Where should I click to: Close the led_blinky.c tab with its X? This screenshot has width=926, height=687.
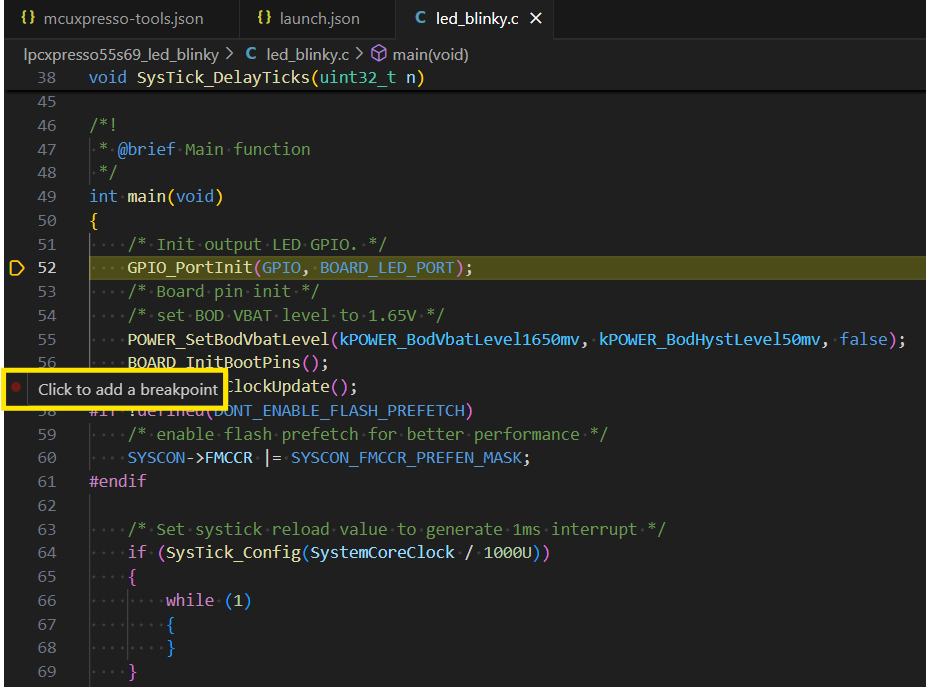(533, 17)
